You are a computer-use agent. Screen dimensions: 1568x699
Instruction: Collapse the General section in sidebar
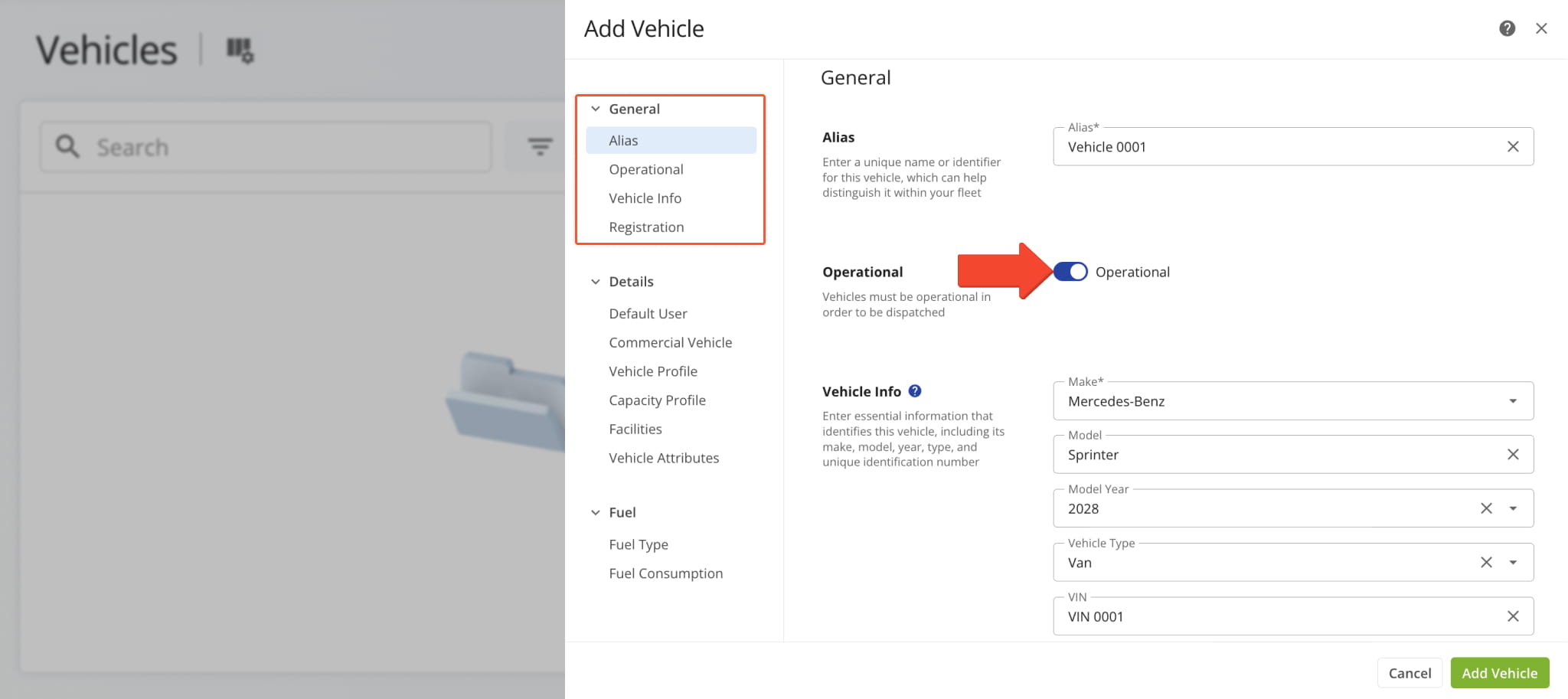click(x=596, y=109)
